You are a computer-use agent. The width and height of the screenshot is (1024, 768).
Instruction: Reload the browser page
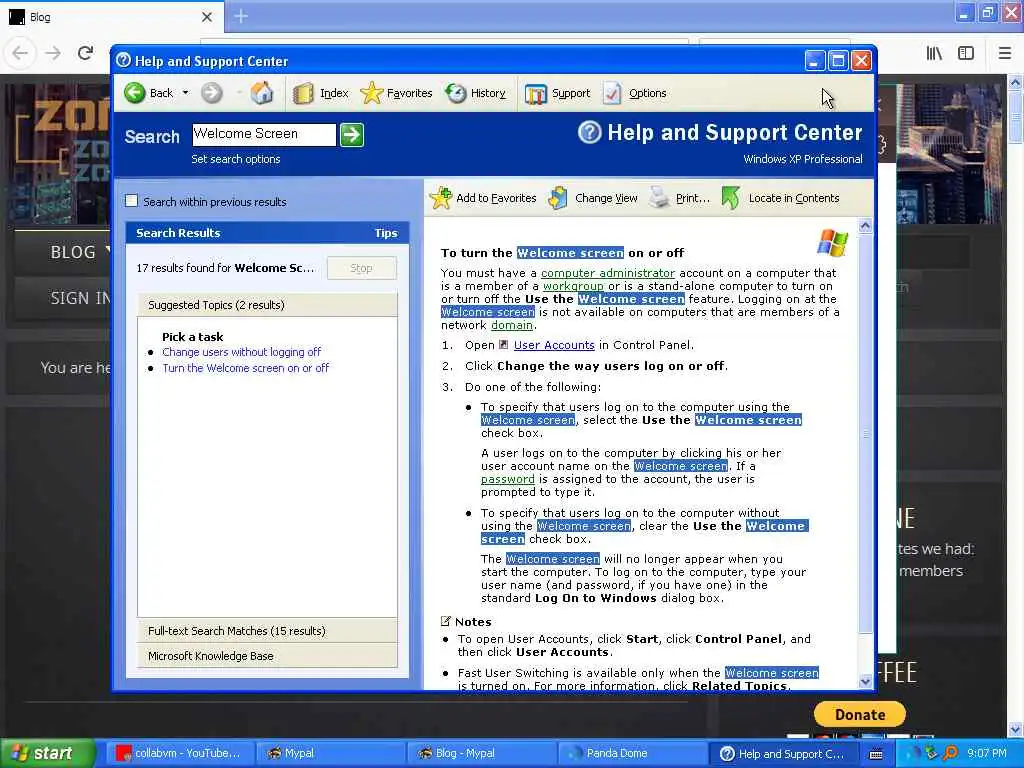[86, 53]
